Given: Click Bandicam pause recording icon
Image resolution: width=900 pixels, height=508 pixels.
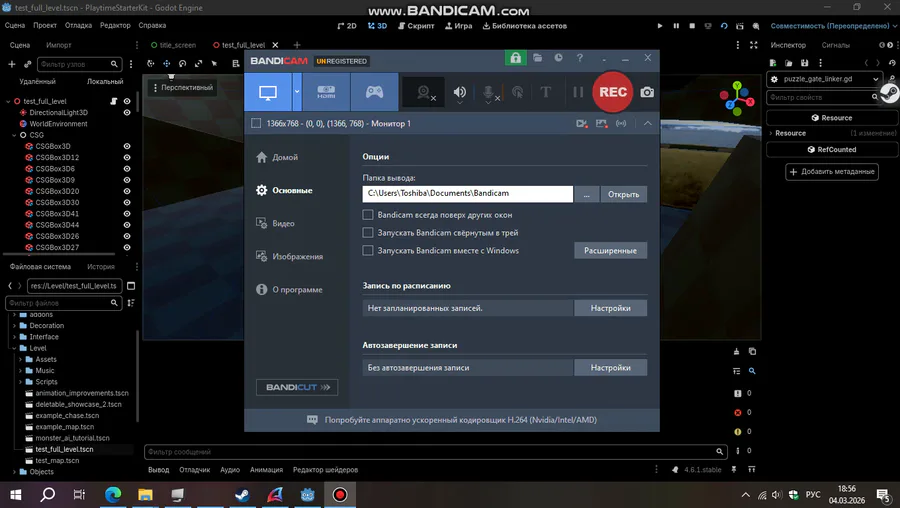Looking at the screenshot, I should [577, 92].
